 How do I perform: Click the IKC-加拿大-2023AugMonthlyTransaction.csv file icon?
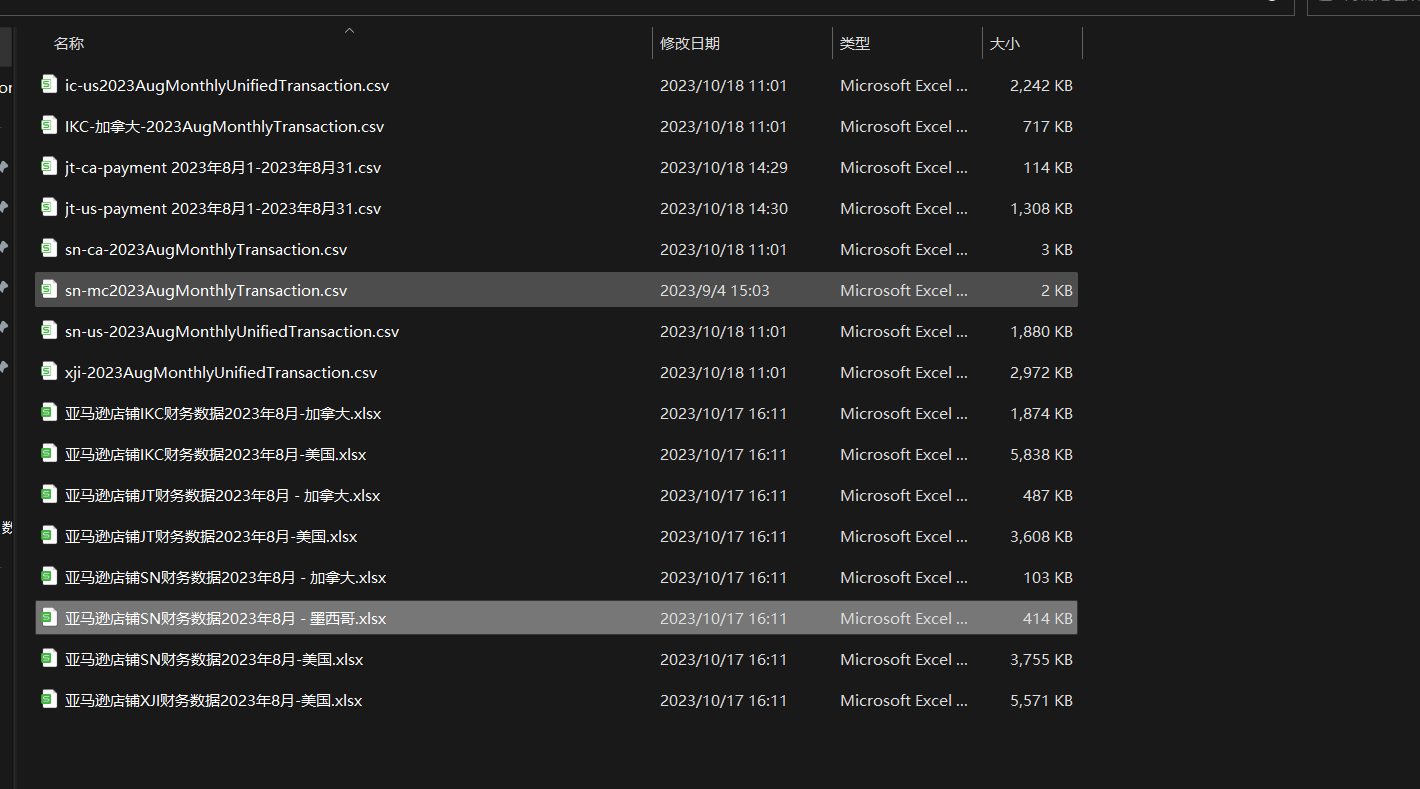(49, 126)
